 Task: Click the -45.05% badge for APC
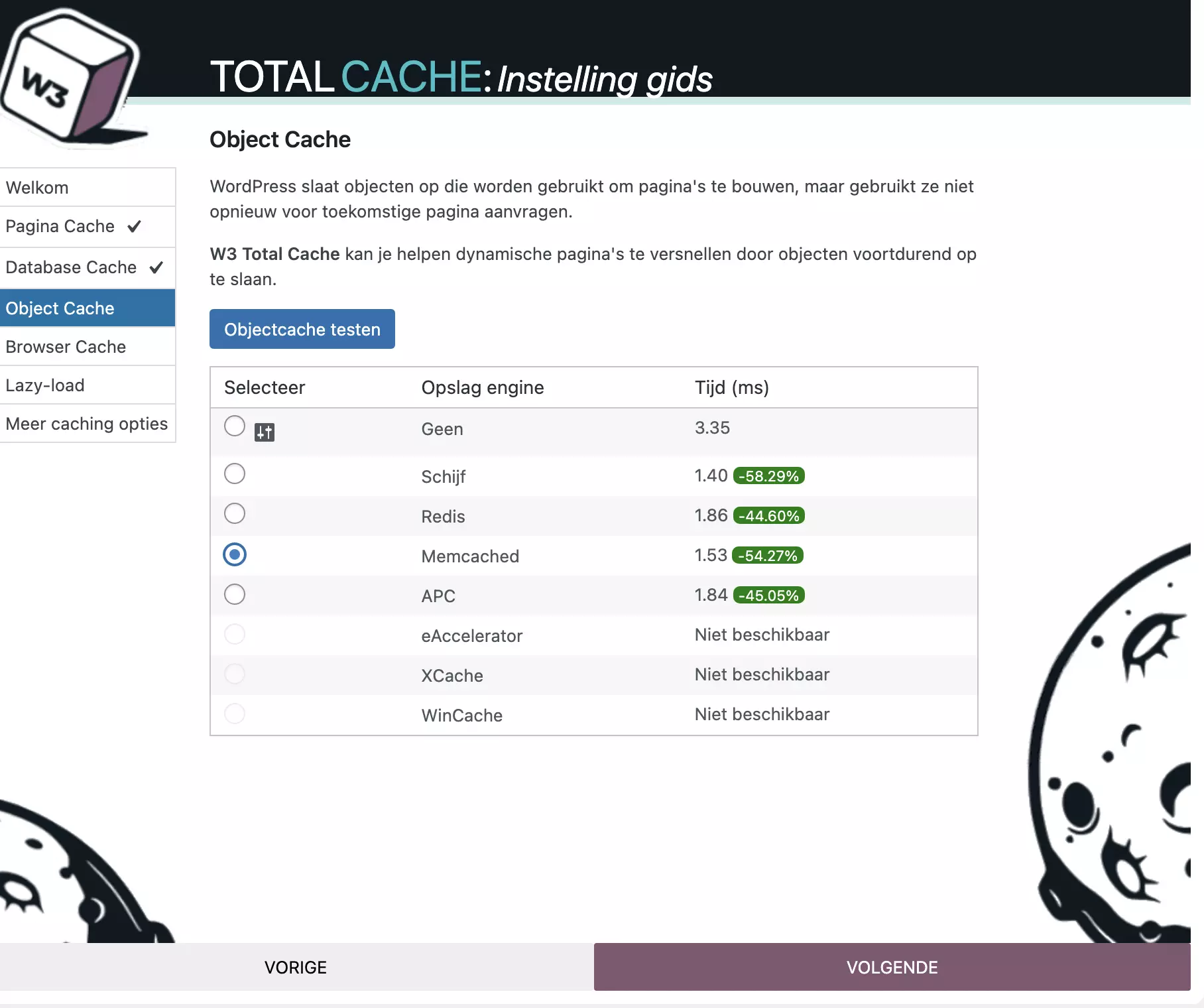[x=769, y=596]
